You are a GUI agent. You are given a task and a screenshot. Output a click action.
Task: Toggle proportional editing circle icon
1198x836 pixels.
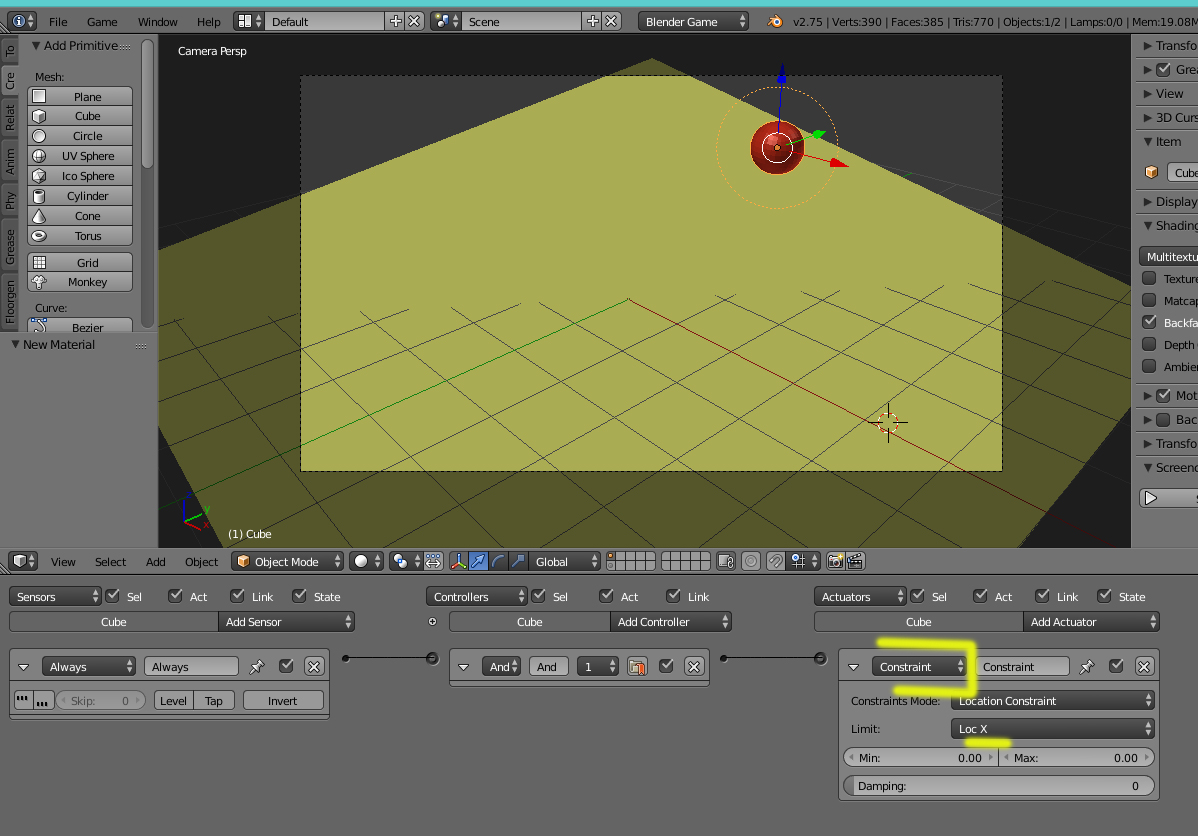tap(751, 562)
